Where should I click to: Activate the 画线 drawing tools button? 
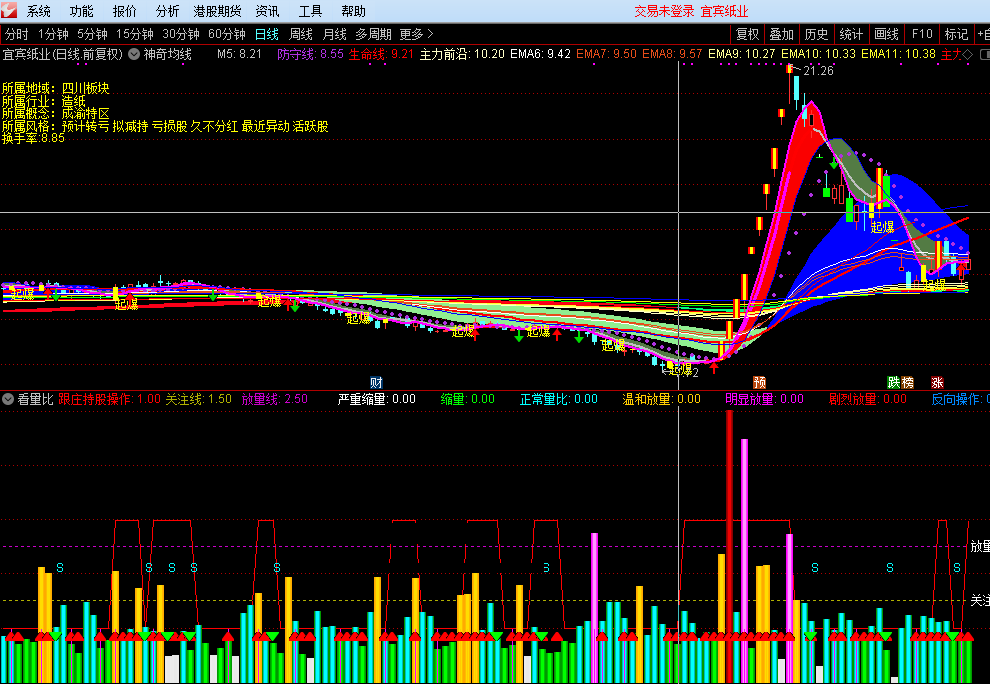[x=886, y=34]
